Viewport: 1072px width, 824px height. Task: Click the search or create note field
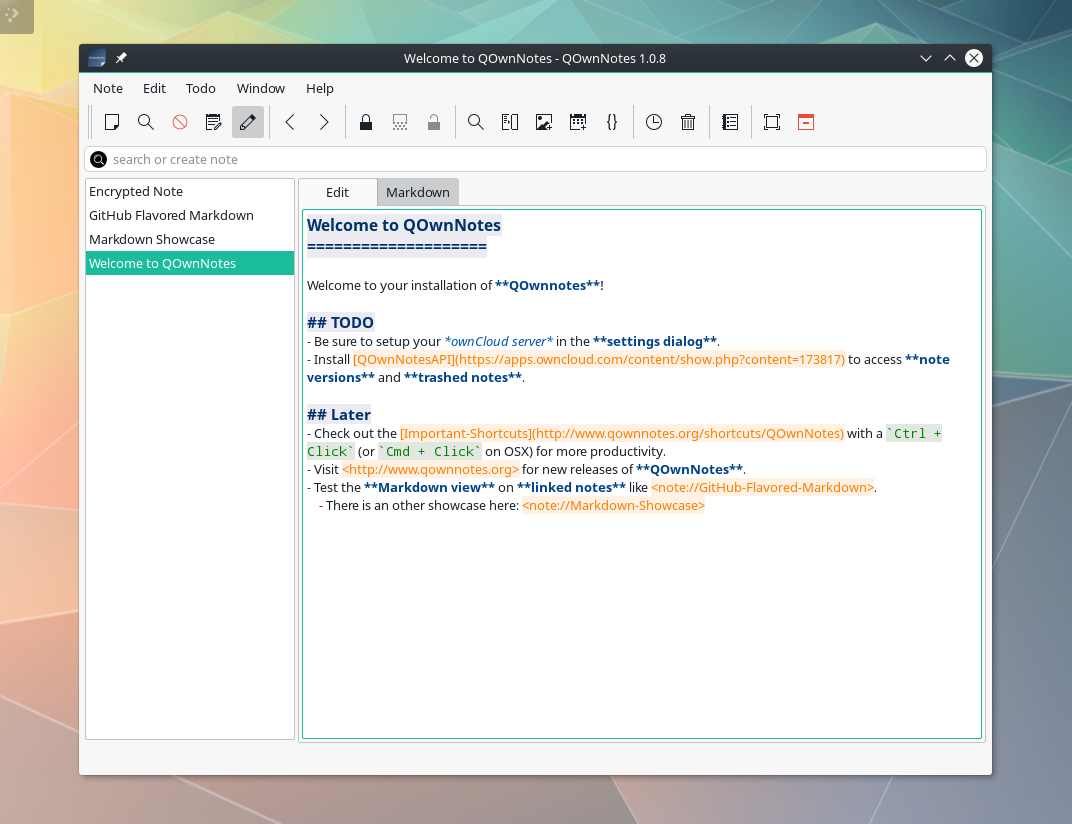[535, 159]
